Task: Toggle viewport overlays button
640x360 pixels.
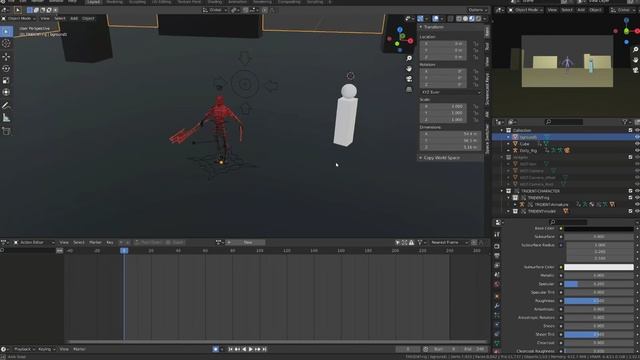Action: tap(436, 18)
